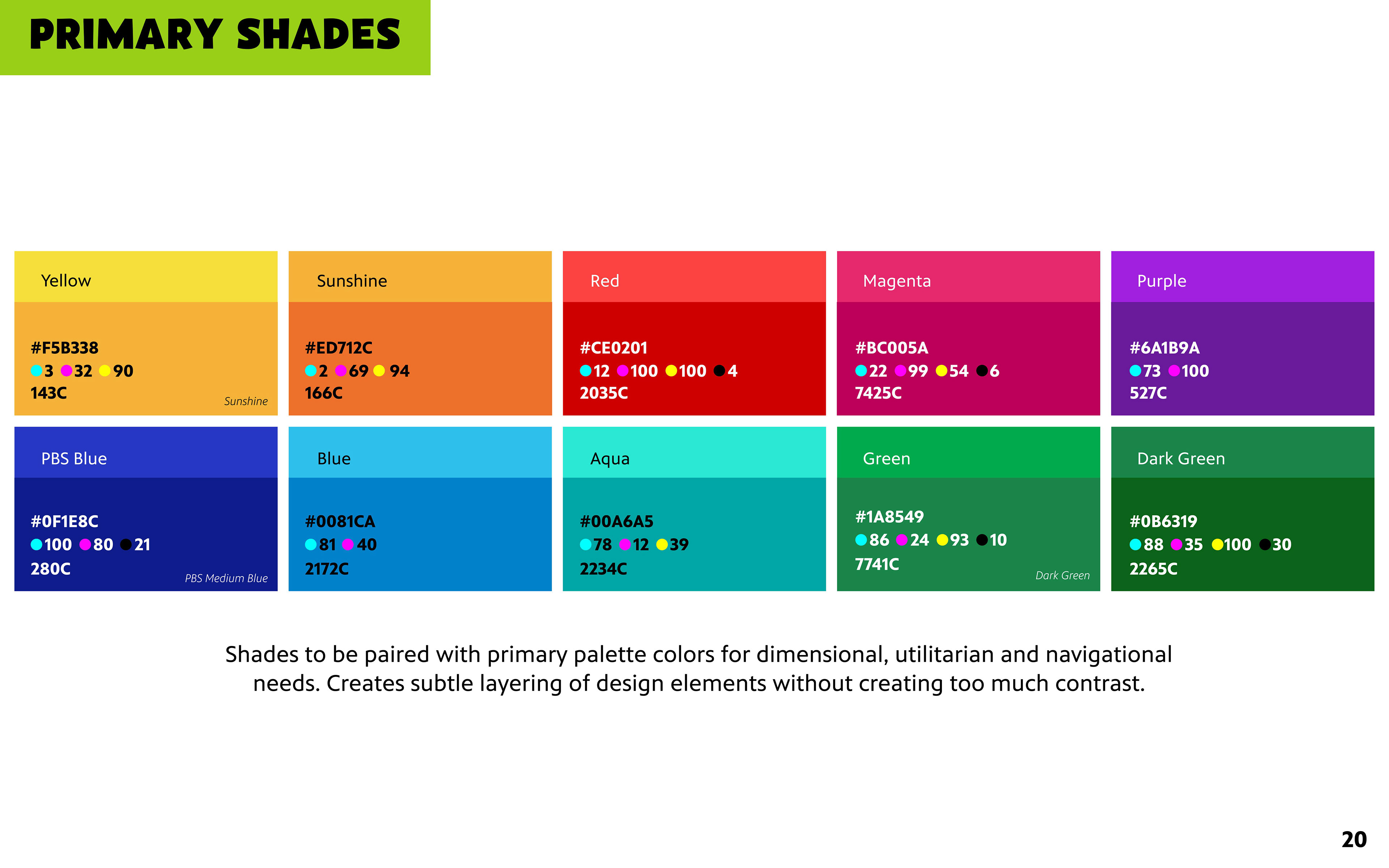Screen dimensions: 1389x868
Task: Click the italic 'Dark Green' label in Green
Action: pyautogui.click(x=1062, y=575)
